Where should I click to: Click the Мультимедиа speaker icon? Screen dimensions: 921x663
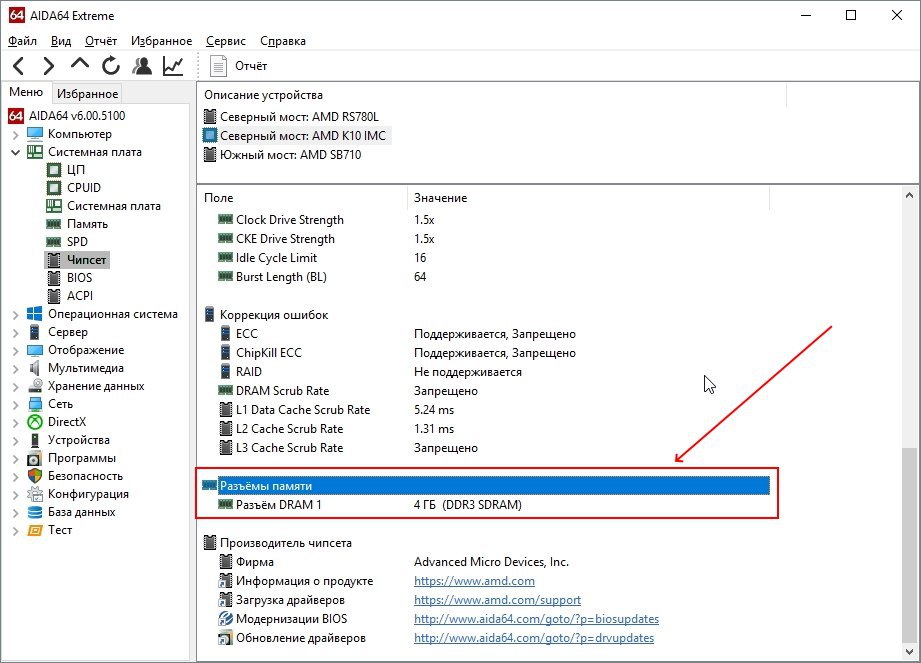click(x=35, y=368)
